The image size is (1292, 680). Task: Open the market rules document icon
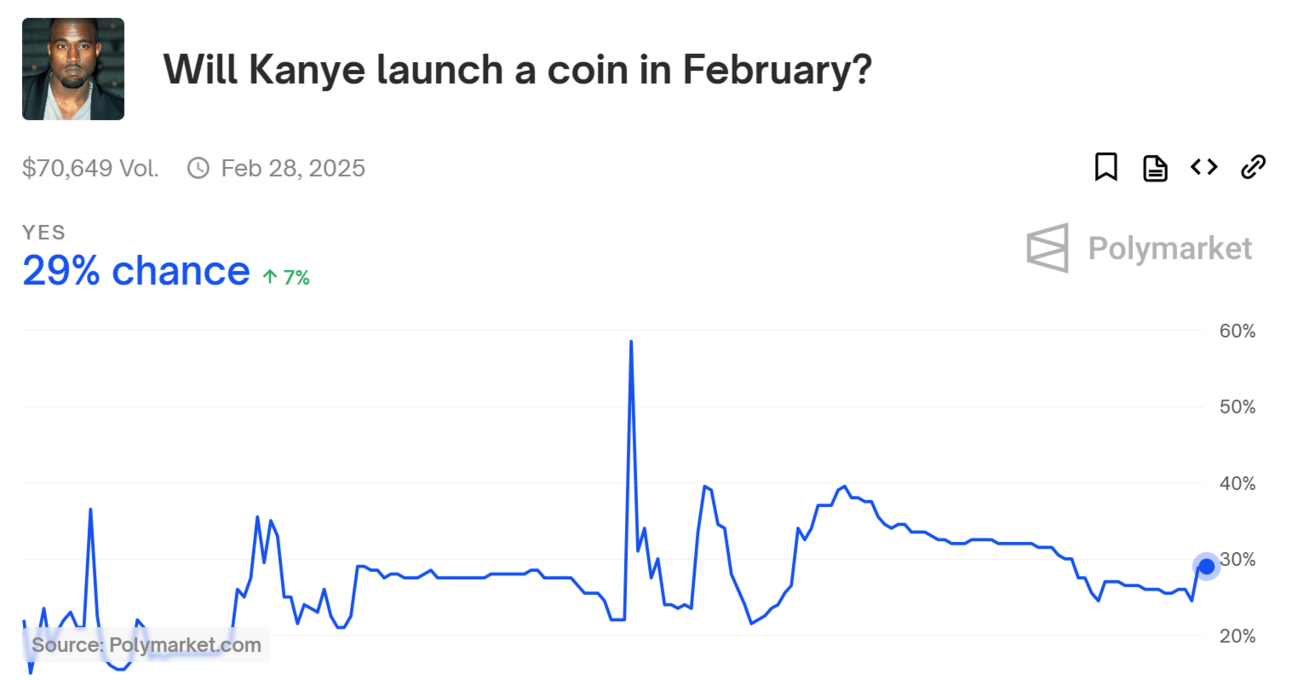[1155, 168]
